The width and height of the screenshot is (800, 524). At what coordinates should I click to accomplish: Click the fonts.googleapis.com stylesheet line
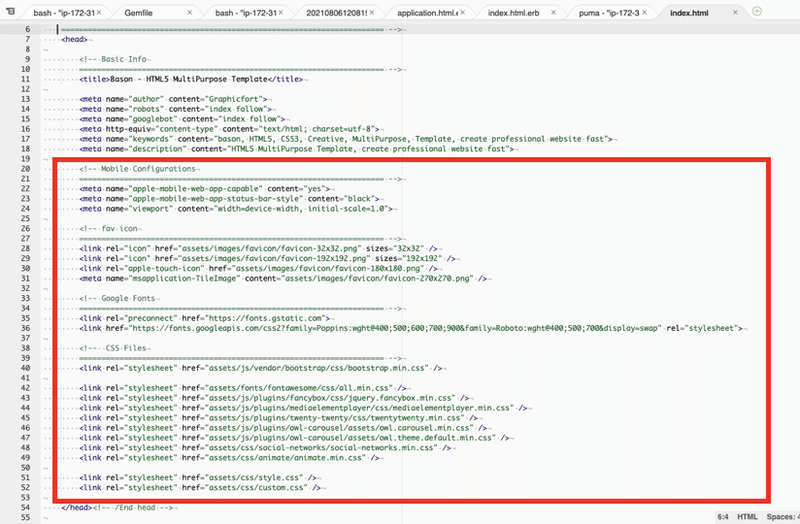click(x=411, y=328)
